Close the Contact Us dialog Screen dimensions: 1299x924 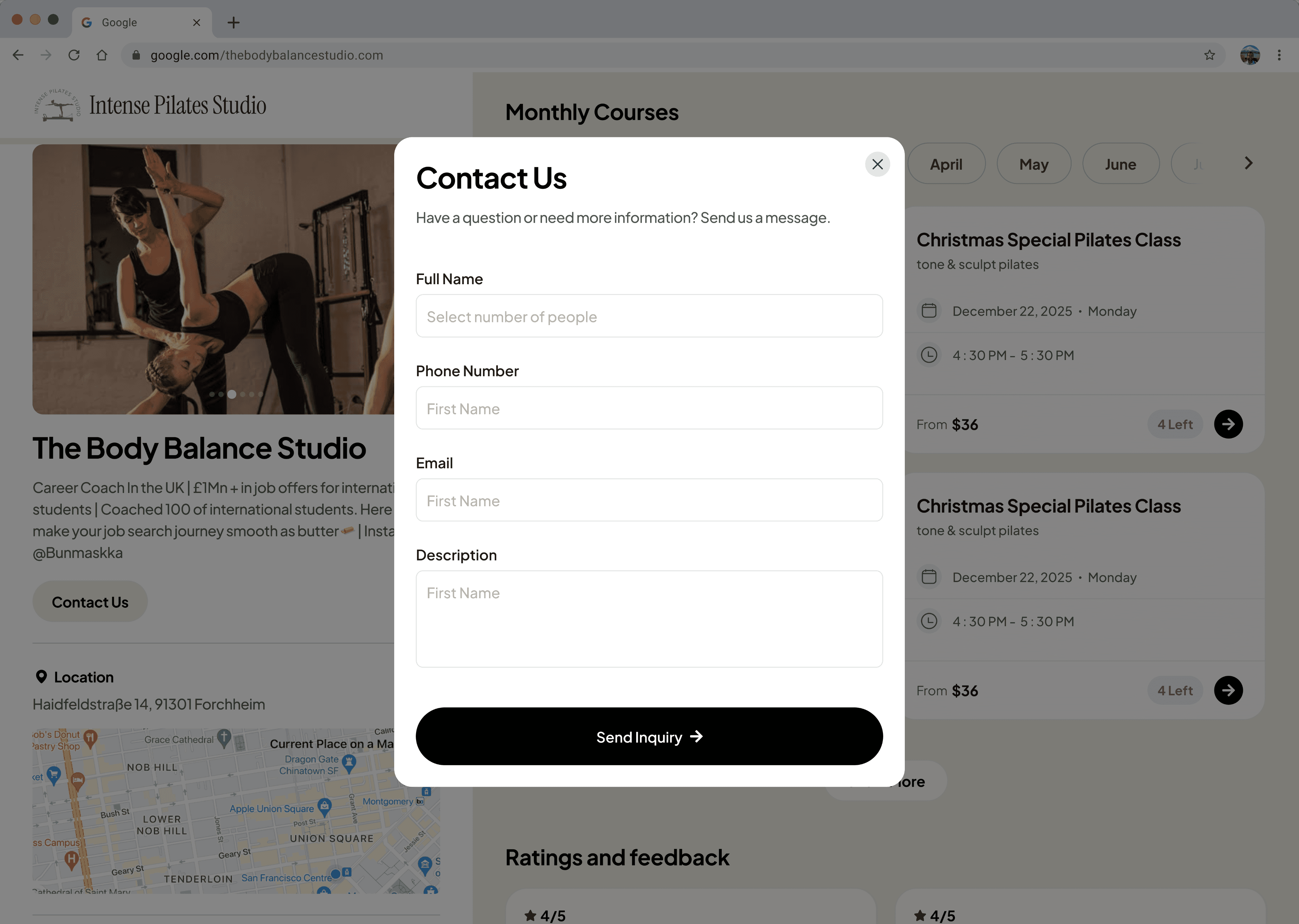(x=877, y=164)
